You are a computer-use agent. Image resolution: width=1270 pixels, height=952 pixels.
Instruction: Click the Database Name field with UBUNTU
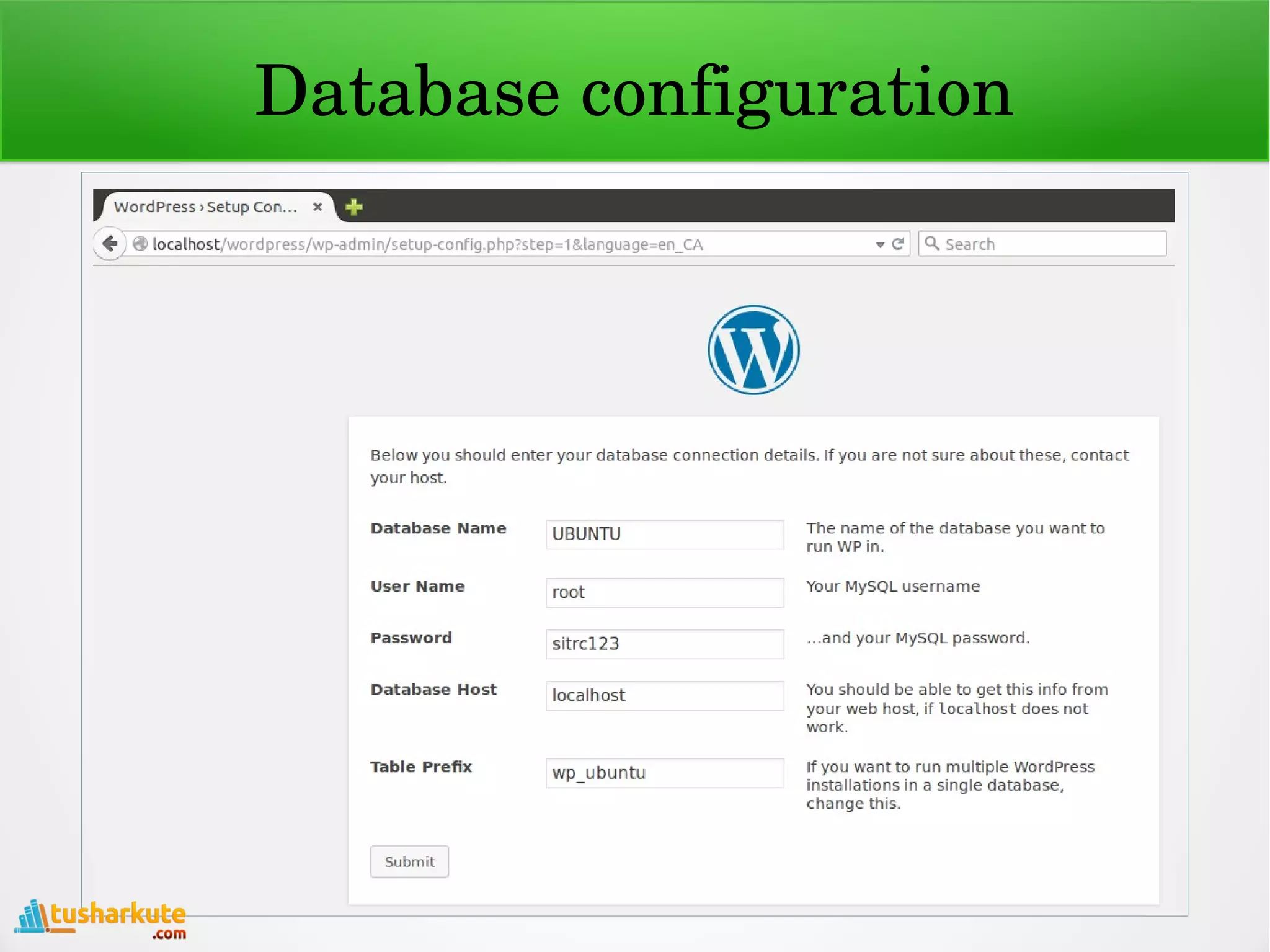click(665, 534)
